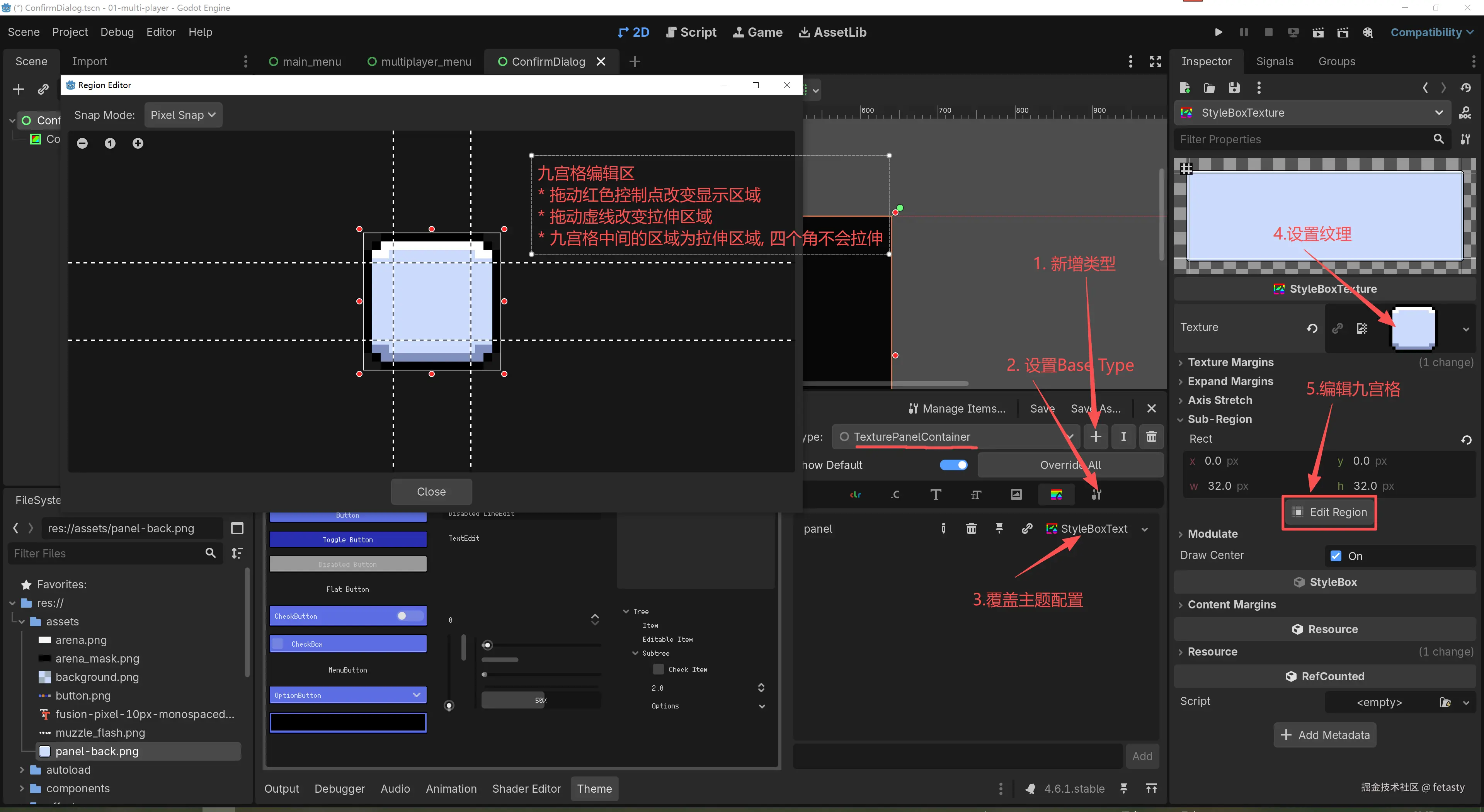1484x812 pixels.
Task: Delete the panel theme item trash icon
Action: pyautogui.click(x=971, y=529)
